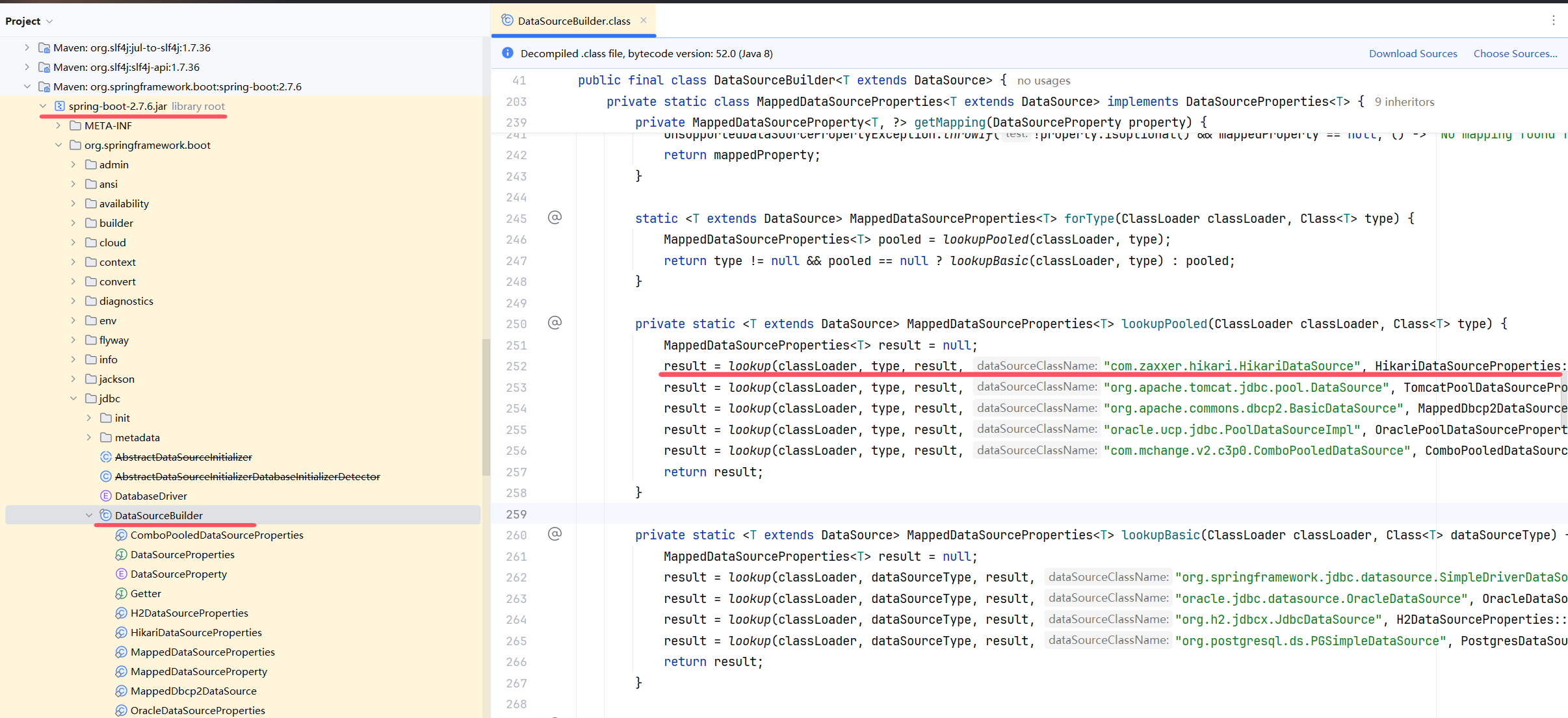Screen dimensions: 1568x718
Task: Click DatabaseDriver enum icon
Action: point(106,496)
